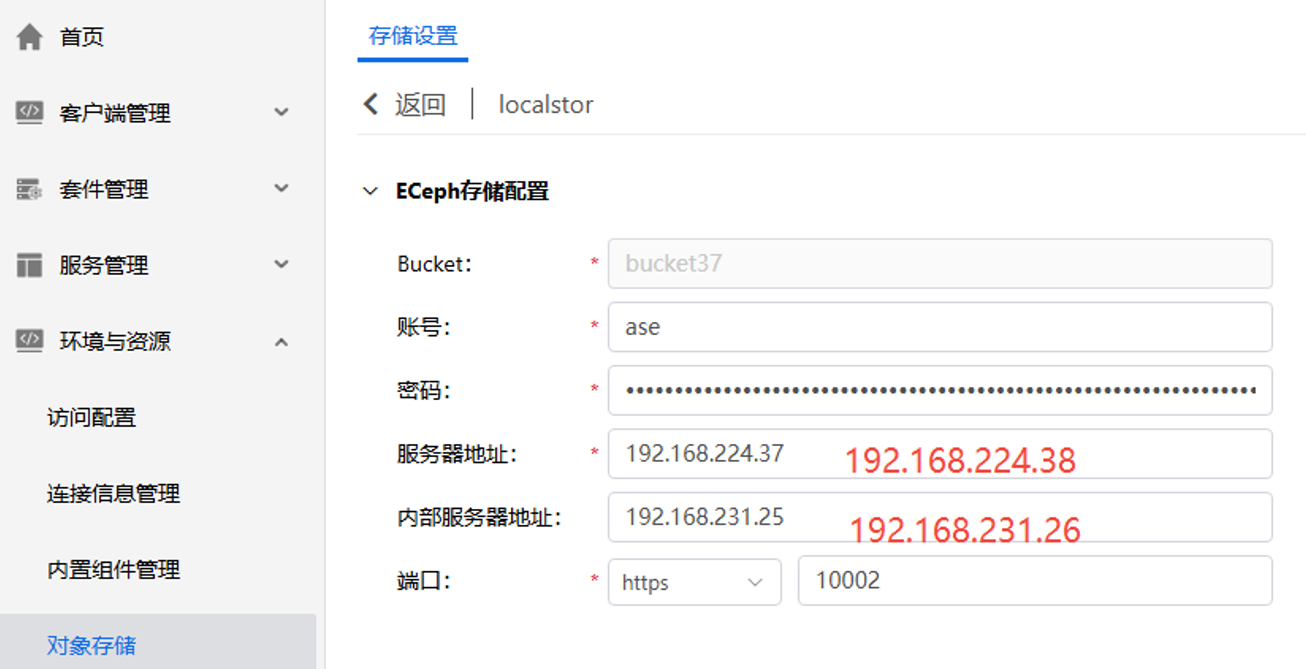
Task: Click the 内部服务器地址: field label
Action: [x=479, y=517]
